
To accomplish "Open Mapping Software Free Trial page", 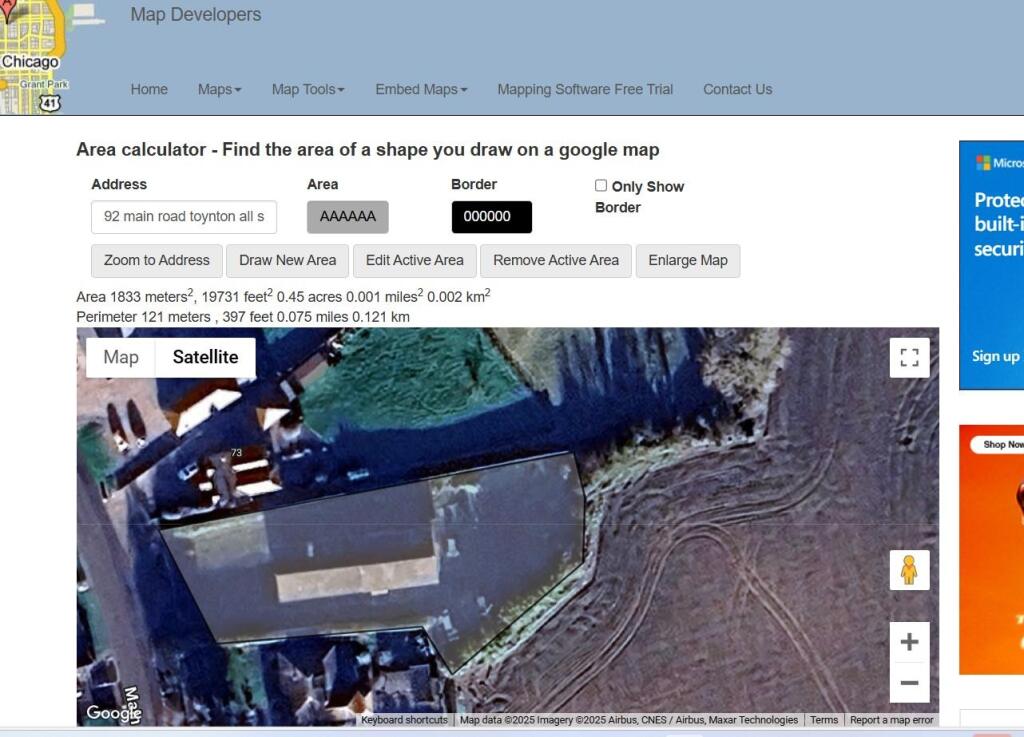I will (585, 89).
